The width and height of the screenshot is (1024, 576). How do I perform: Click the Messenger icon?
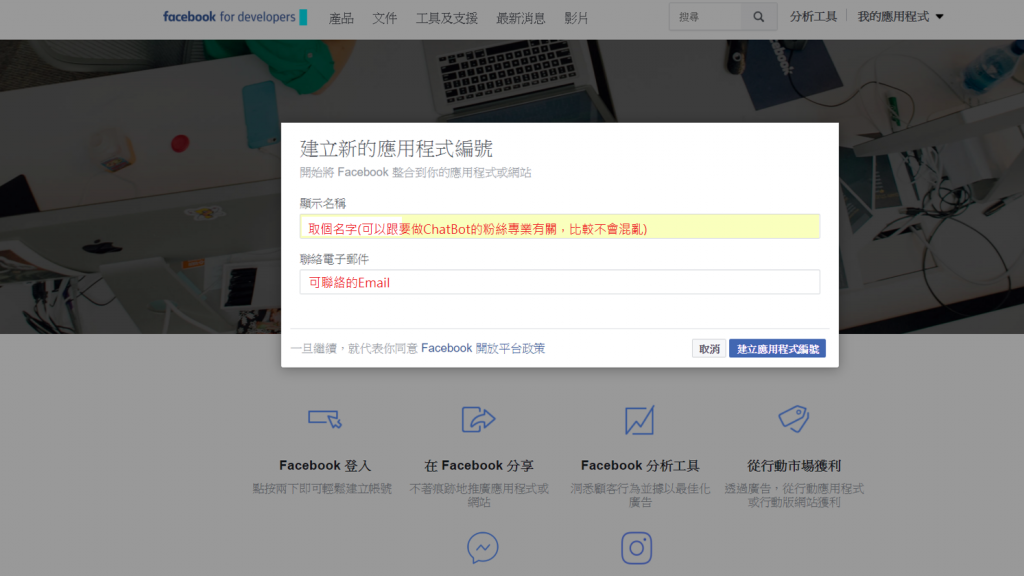click(483, 548)
